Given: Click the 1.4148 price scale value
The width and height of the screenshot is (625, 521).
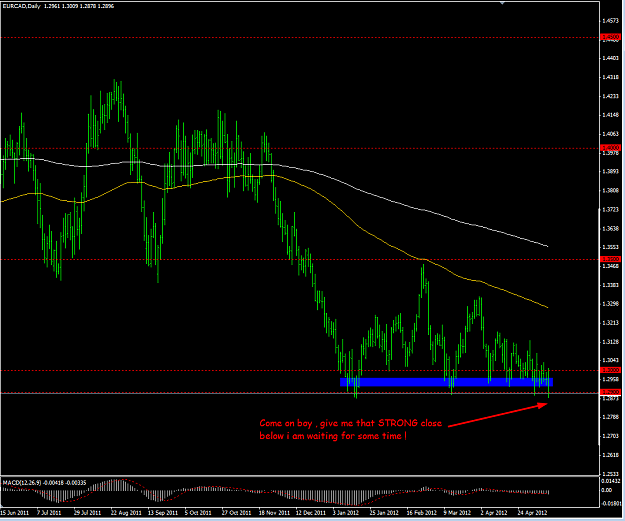Looking at the screenshot, I should click(x=611, y=115).
